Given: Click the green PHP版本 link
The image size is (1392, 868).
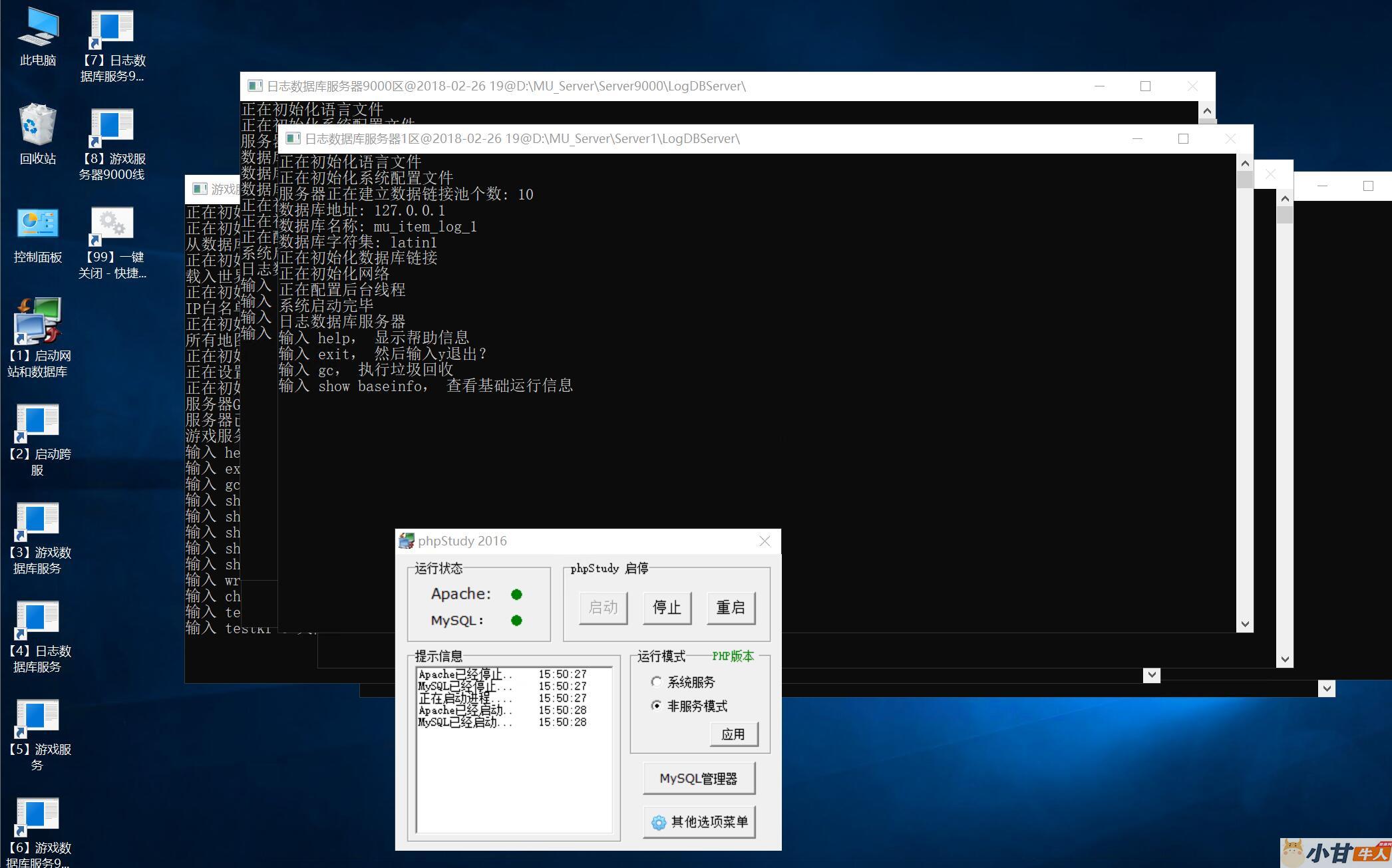Looking at the screenshot, I should coord(733,656).
